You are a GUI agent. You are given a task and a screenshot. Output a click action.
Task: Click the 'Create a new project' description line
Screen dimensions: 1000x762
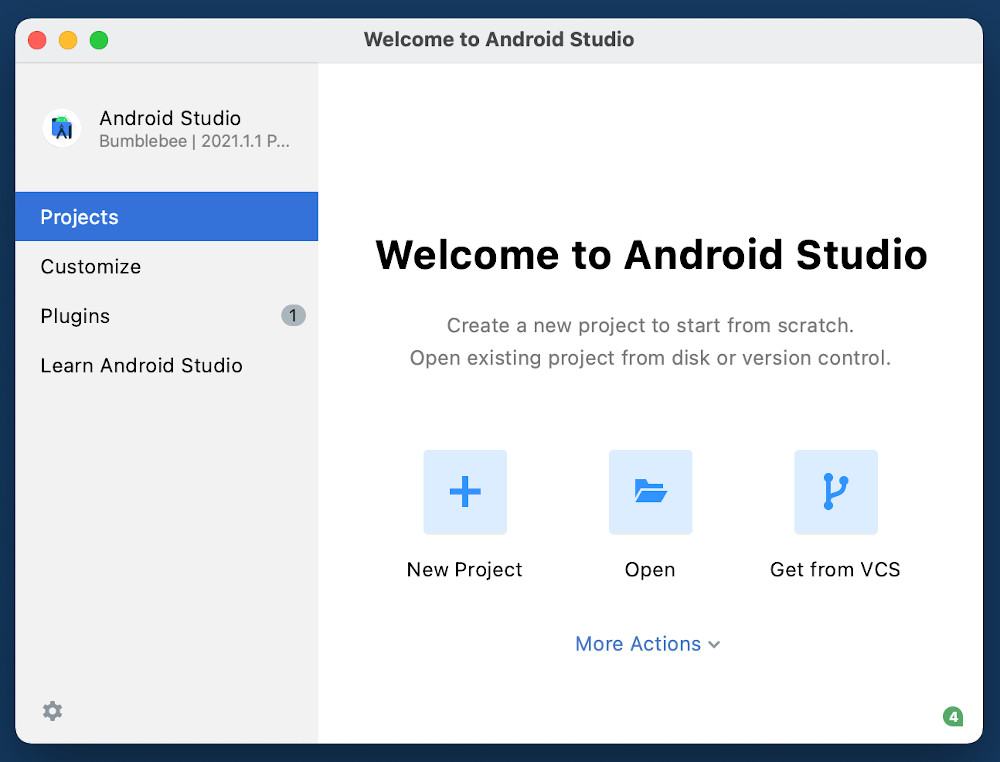[x=650, y=326]
